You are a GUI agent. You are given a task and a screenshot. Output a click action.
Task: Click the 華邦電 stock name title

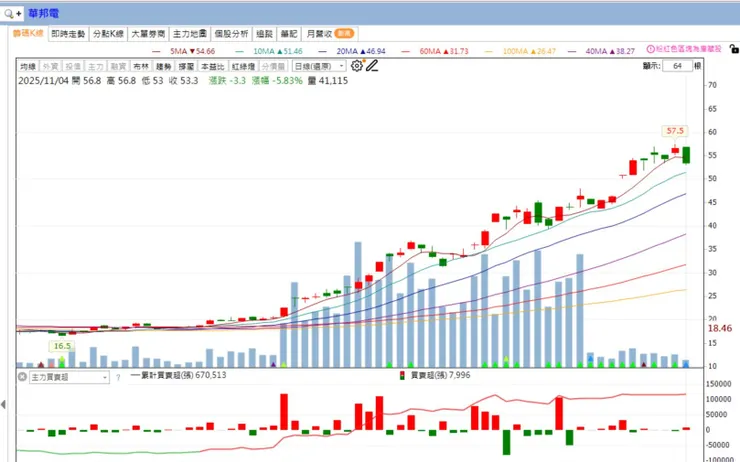click(43, 14)
